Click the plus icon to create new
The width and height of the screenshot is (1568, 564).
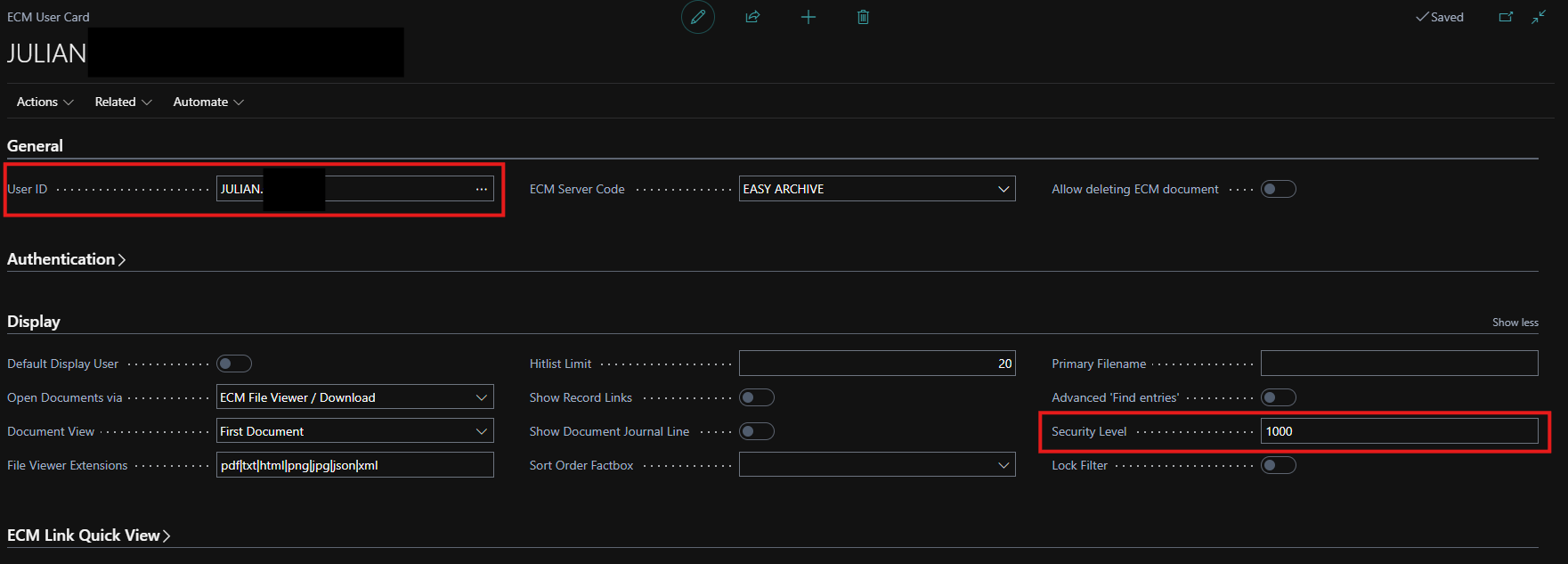[x=808, y=17]
